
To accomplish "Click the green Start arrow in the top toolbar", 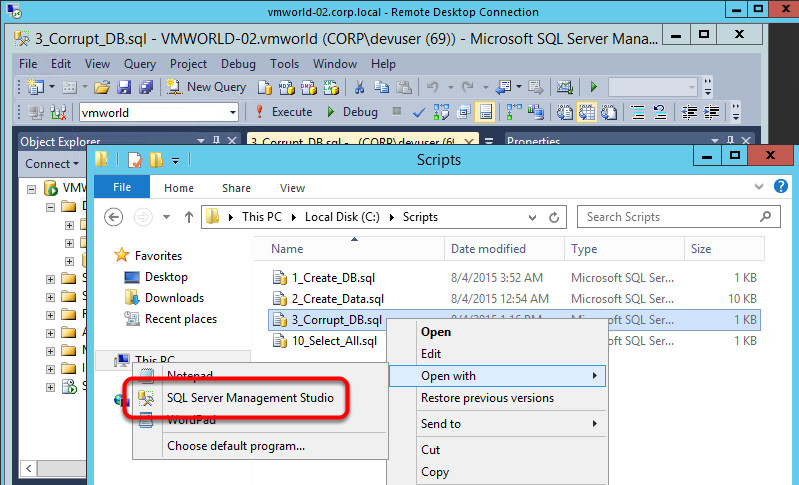I will [x=594, y=87].
